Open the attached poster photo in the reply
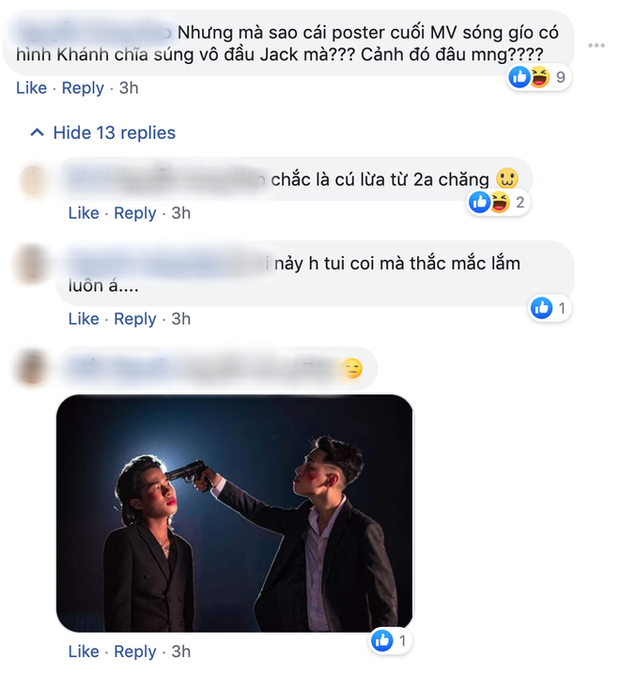Image resolution: width=620 pixels, height=675 pixels. [x=235, y=513]
